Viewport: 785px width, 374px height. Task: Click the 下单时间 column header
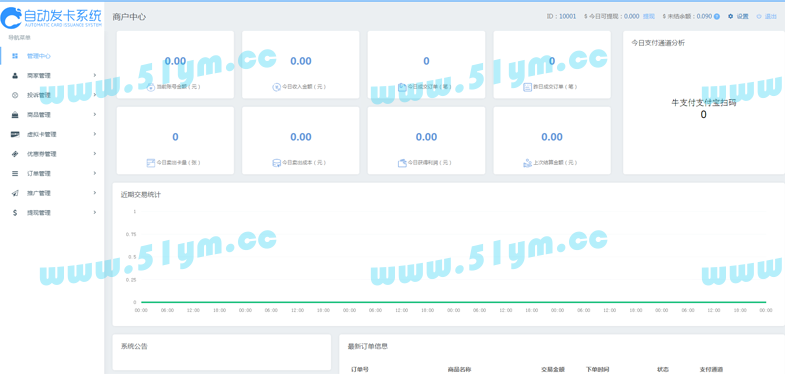click(597, 369)
